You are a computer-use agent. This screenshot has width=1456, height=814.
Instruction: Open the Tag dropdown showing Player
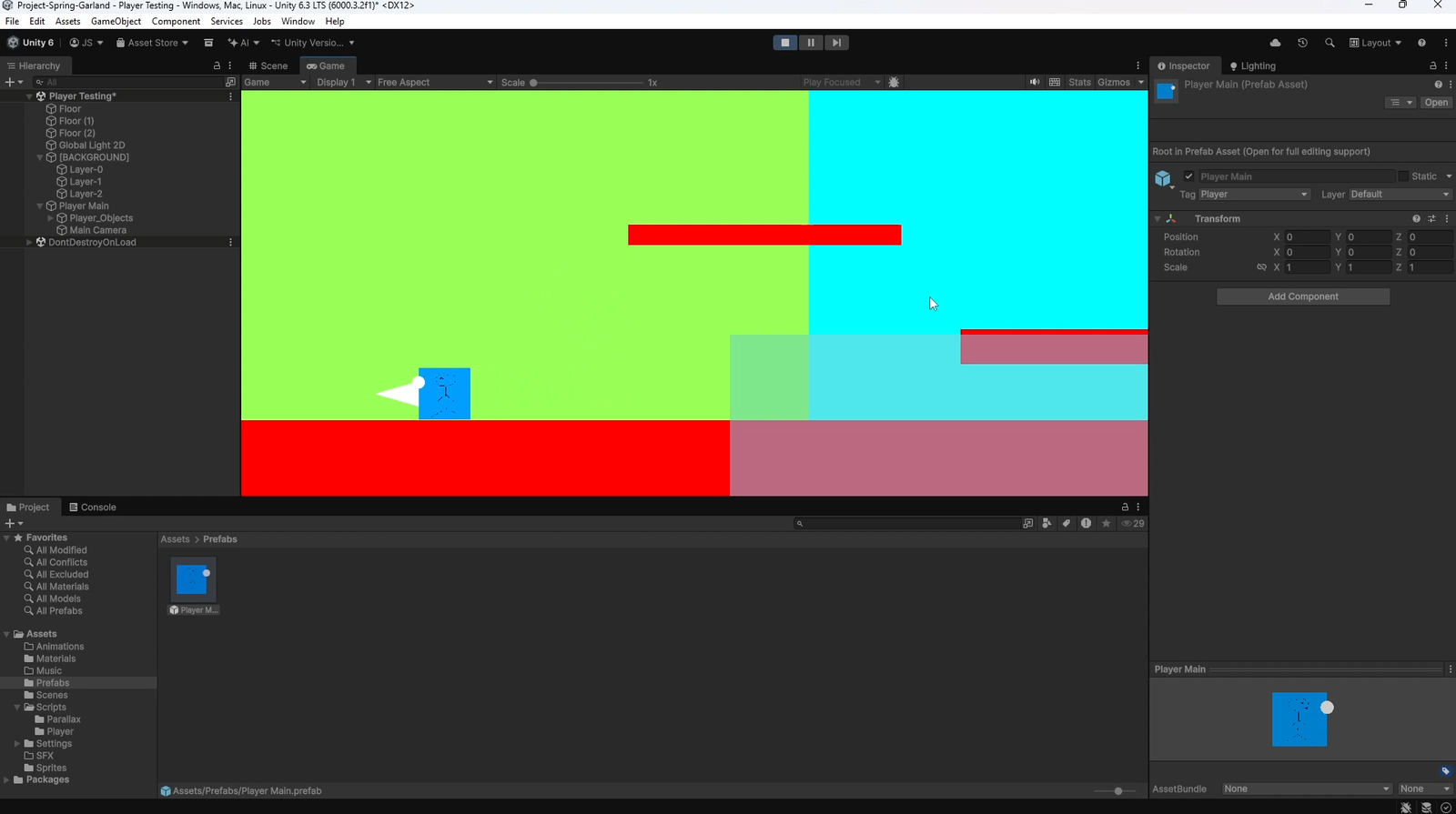pos(1254,195)
